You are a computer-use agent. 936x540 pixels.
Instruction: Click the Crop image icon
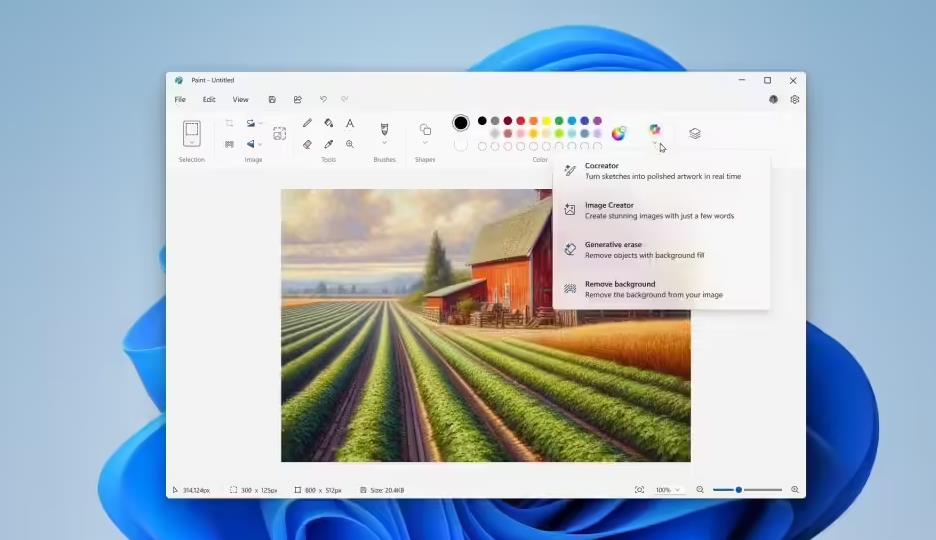click(x=229, y=123)
